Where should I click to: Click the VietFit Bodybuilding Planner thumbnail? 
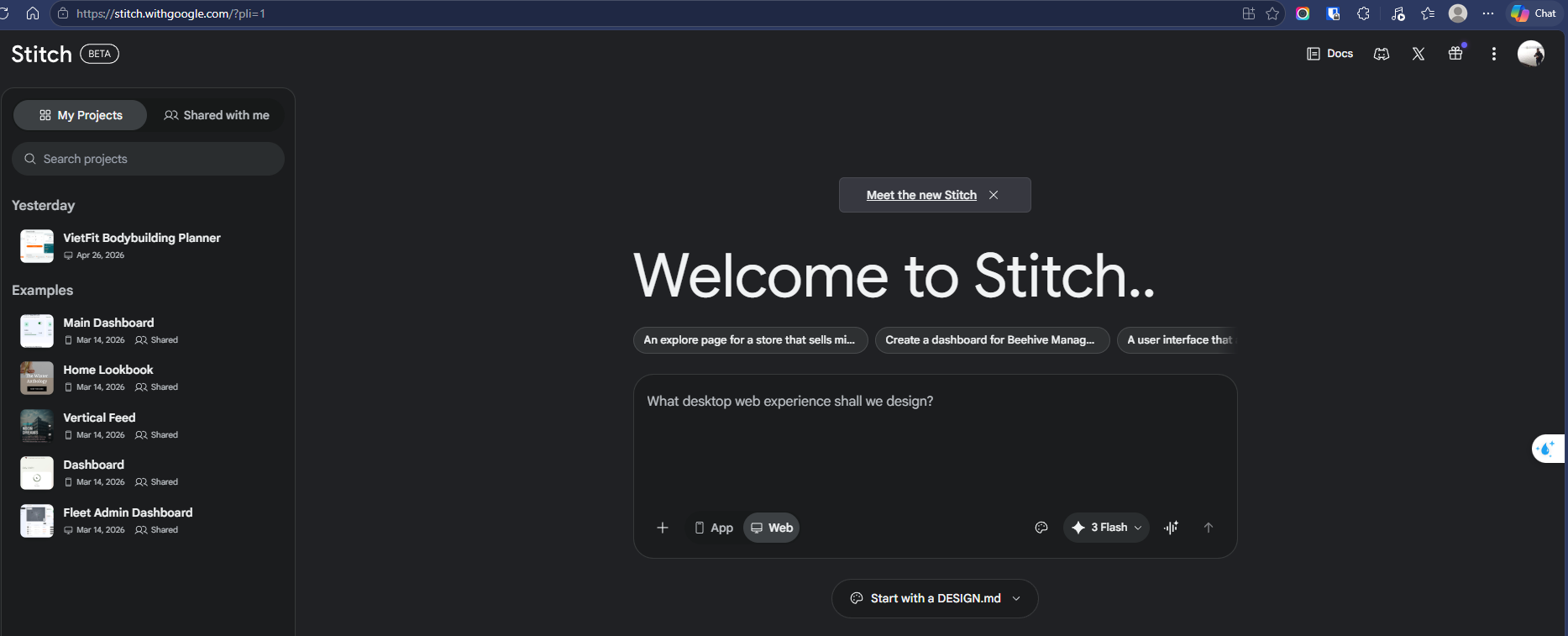(37, 246)
